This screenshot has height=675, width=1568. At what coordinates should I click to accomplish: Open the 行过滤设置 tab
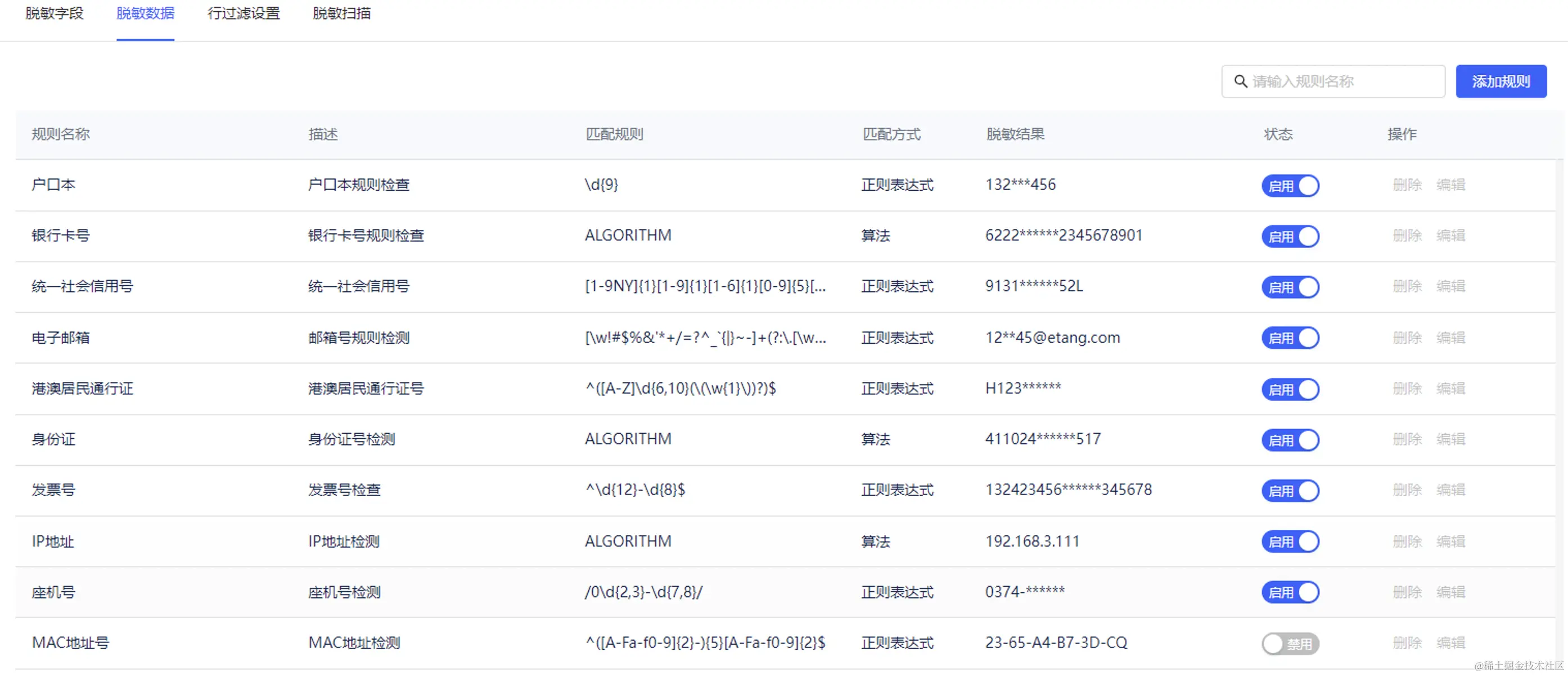[244, 13]
